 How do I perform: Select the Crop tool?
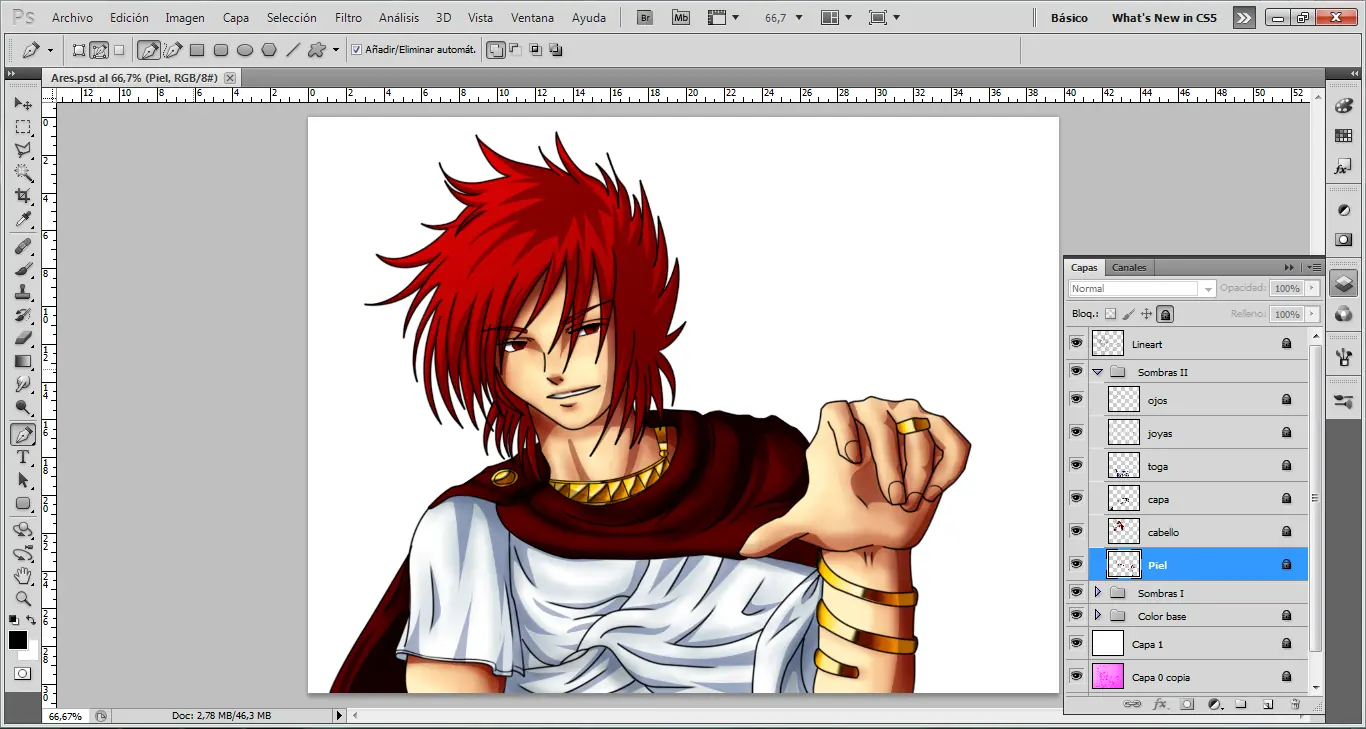pyautogui.click(x=22, y=196)
